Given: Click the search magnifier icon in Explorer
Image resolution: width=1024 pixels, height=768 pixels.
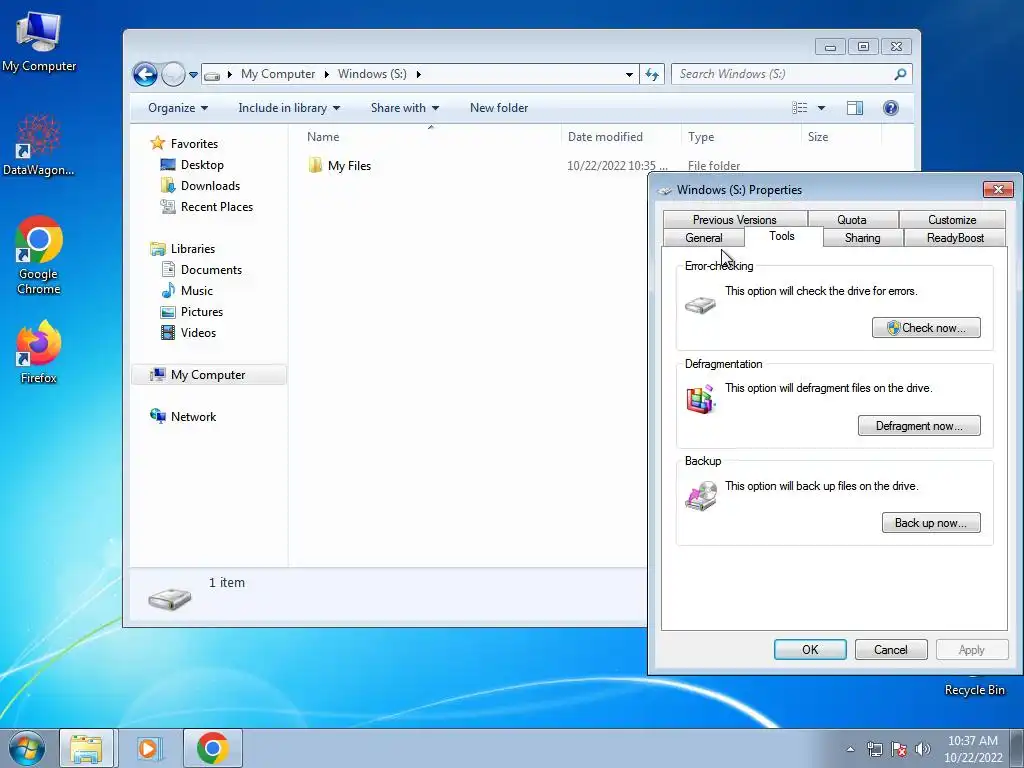Looking at the screenshot, I should pos(900,74).
